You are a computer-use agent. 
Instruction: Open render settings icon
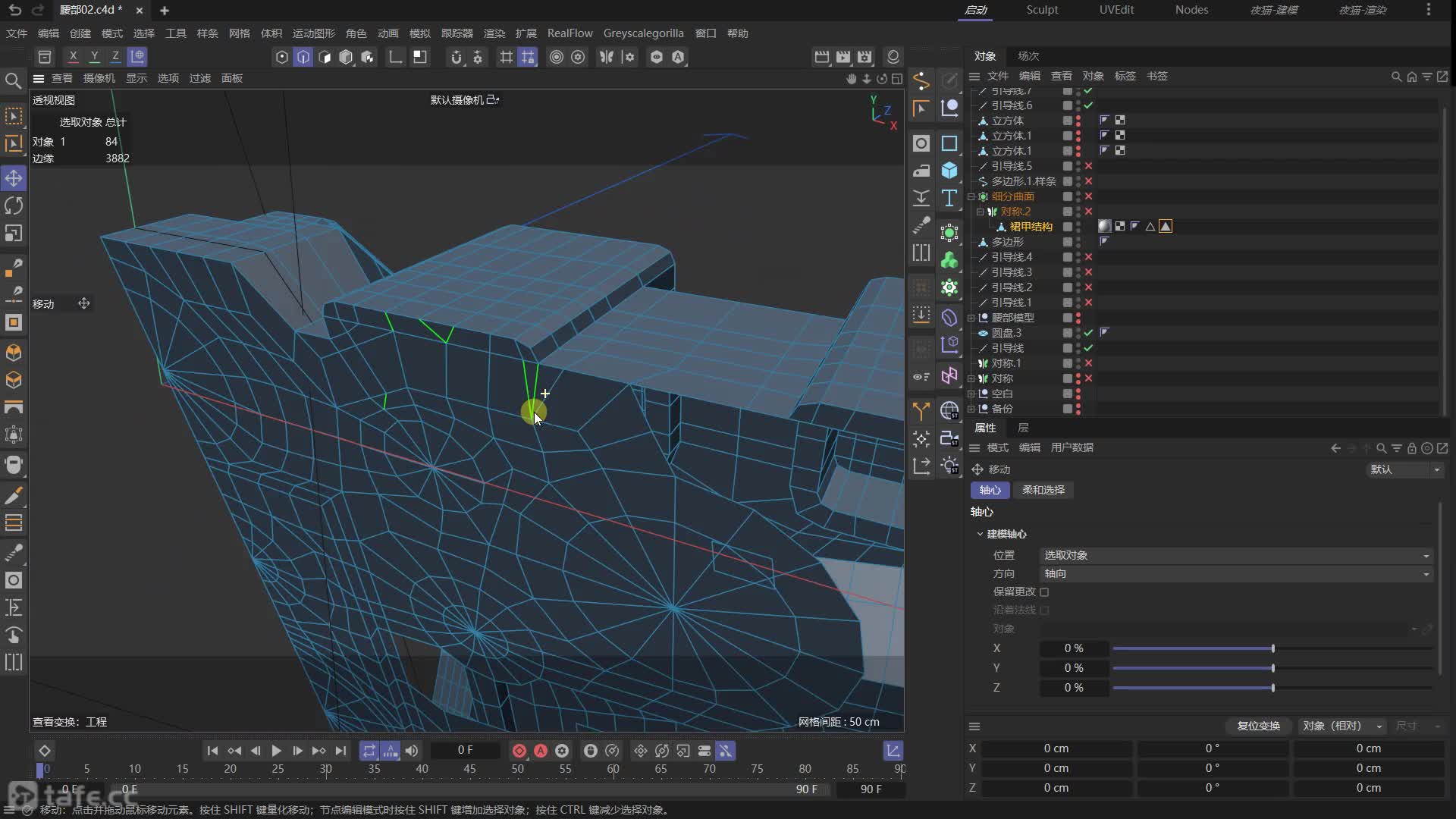coord(864,57)
